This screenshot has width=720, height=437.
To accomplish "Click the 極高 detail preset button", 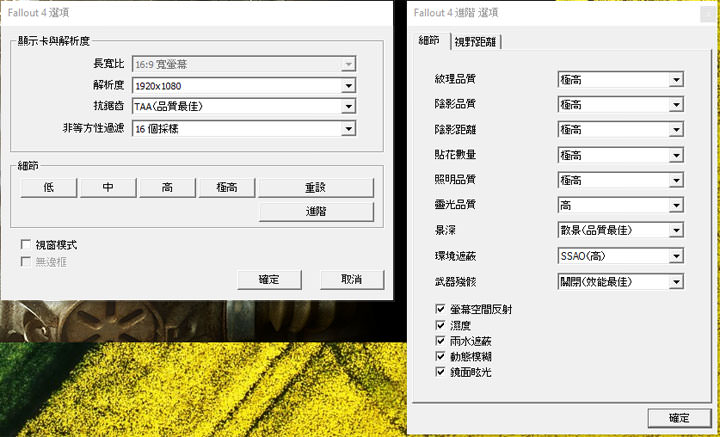I will 227,188.
